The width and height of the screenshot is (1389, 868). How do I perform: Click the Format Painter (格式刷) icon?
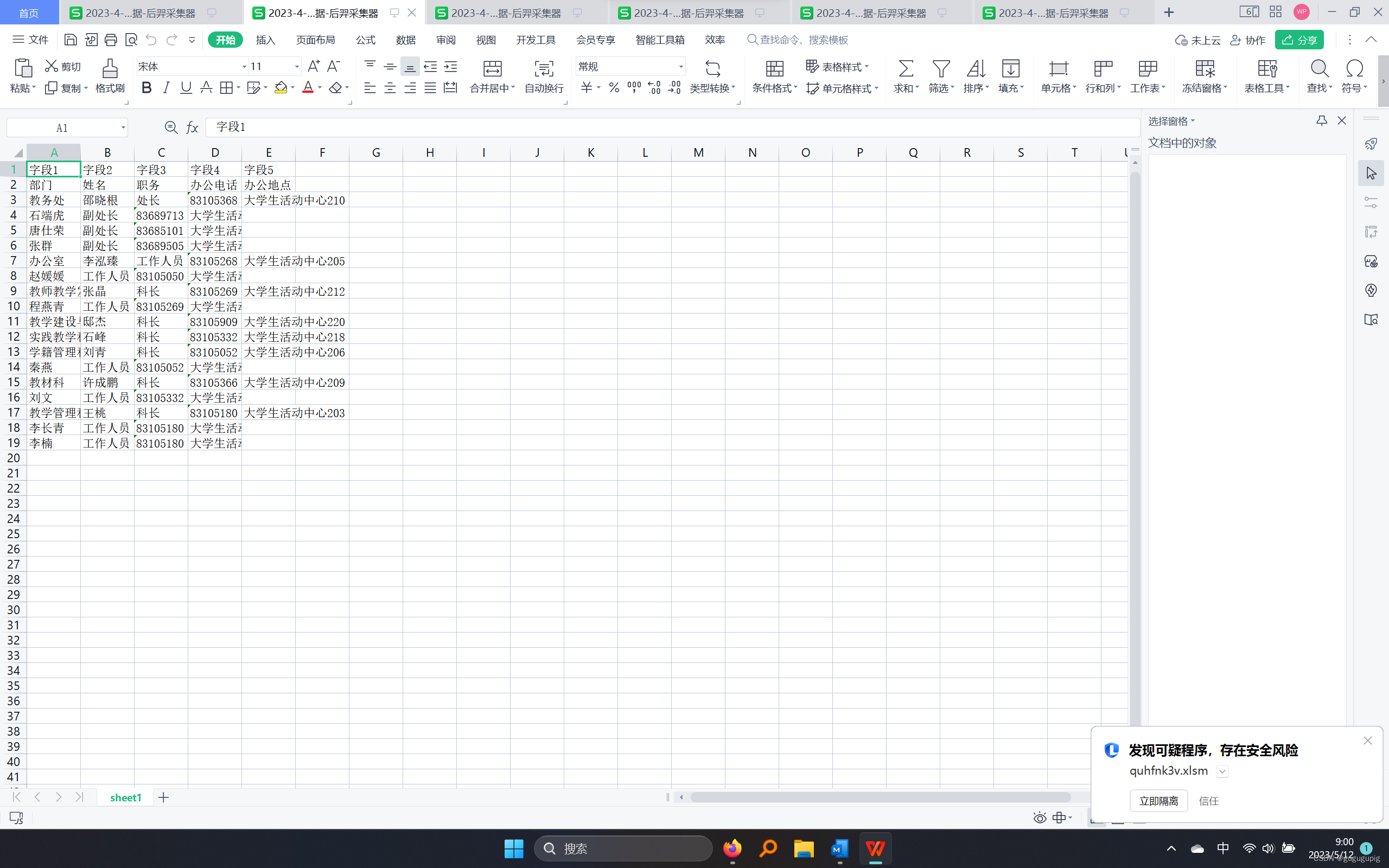tap(110, 69)
